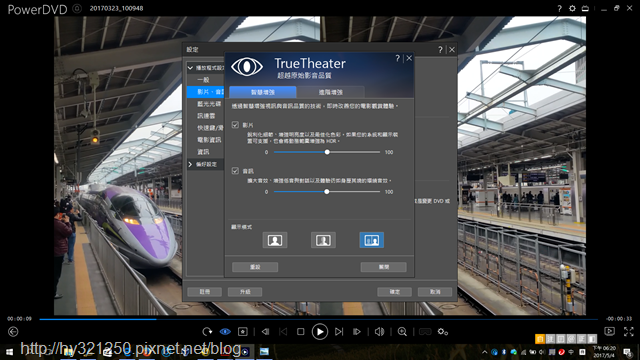Open help in the TrueTheater dialog header

(x=398, y=58)
